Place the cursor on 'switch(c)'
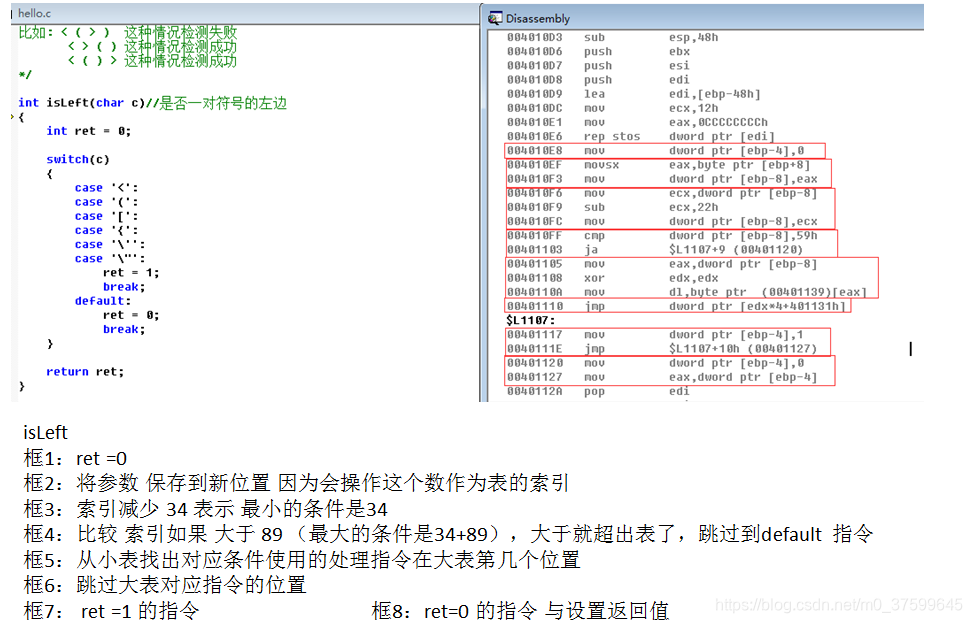972x623 pixels. pos(78,159)
